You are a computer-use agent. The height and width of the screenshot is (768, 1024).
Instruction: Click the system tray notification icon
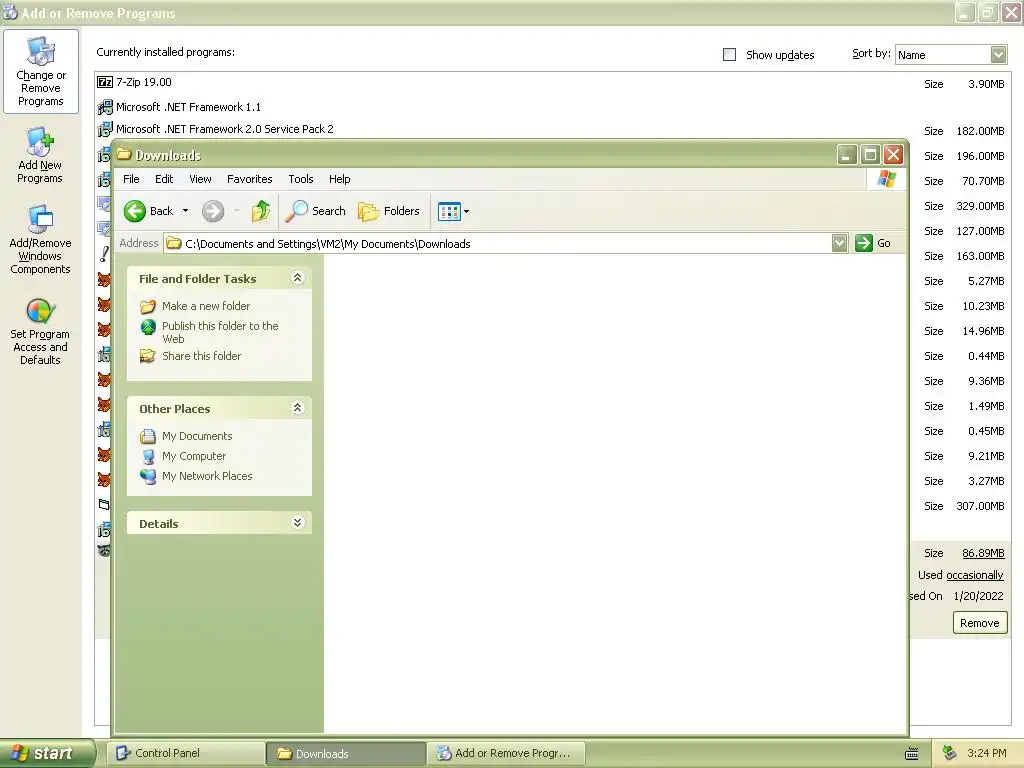950,753
